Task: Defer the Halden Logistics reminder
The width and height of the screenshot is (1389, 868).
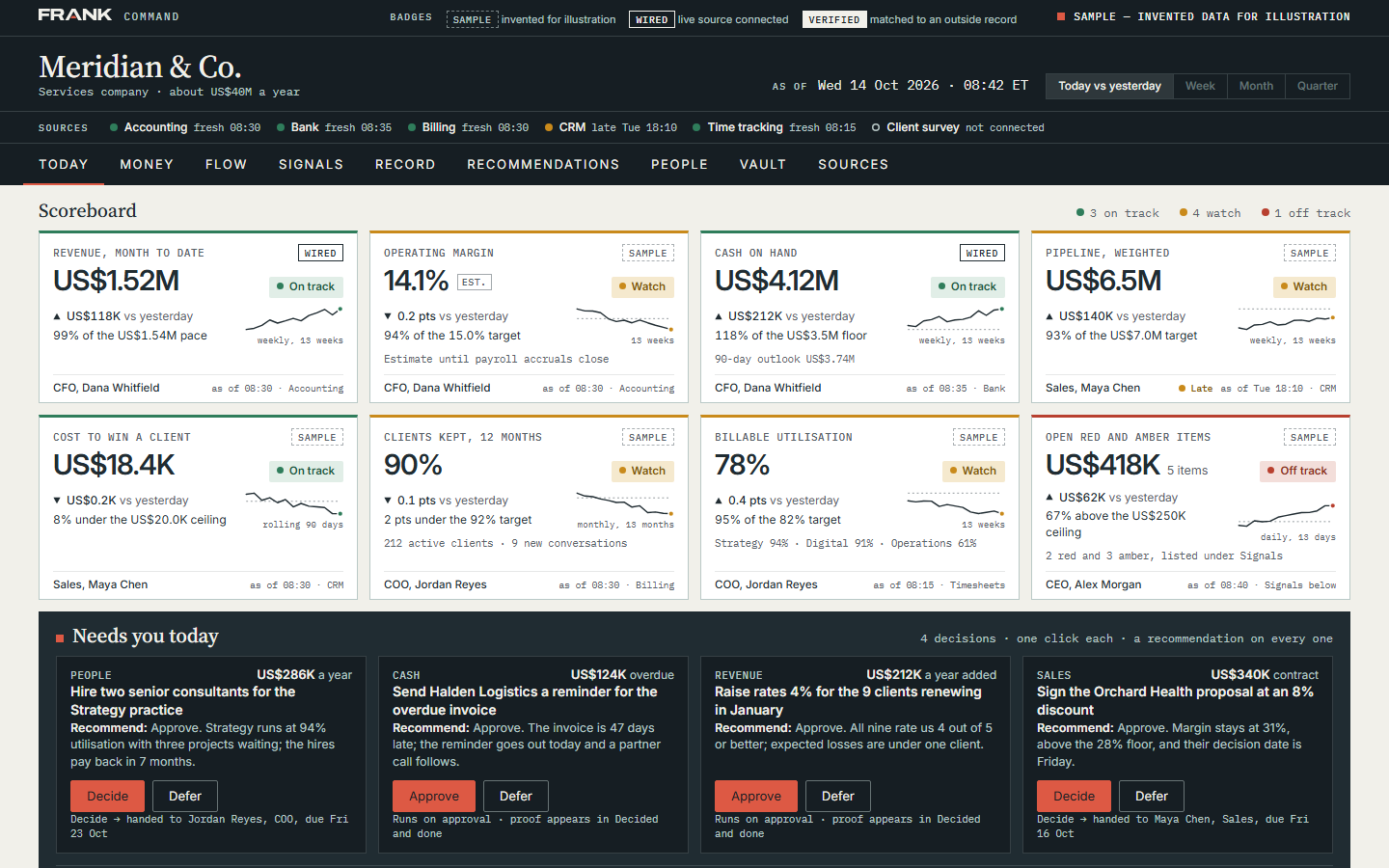Action: pyautogui.click(x=516, y=796)
